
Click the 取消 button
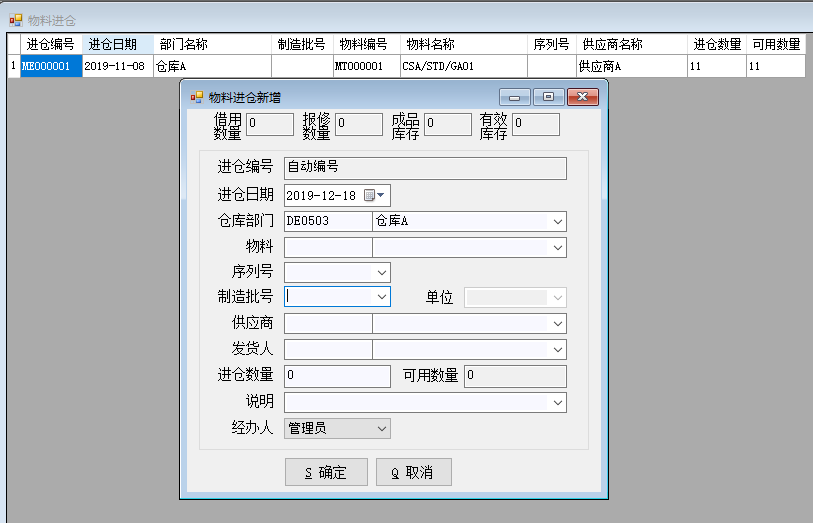pyautogui.click(x=413, y=473)
